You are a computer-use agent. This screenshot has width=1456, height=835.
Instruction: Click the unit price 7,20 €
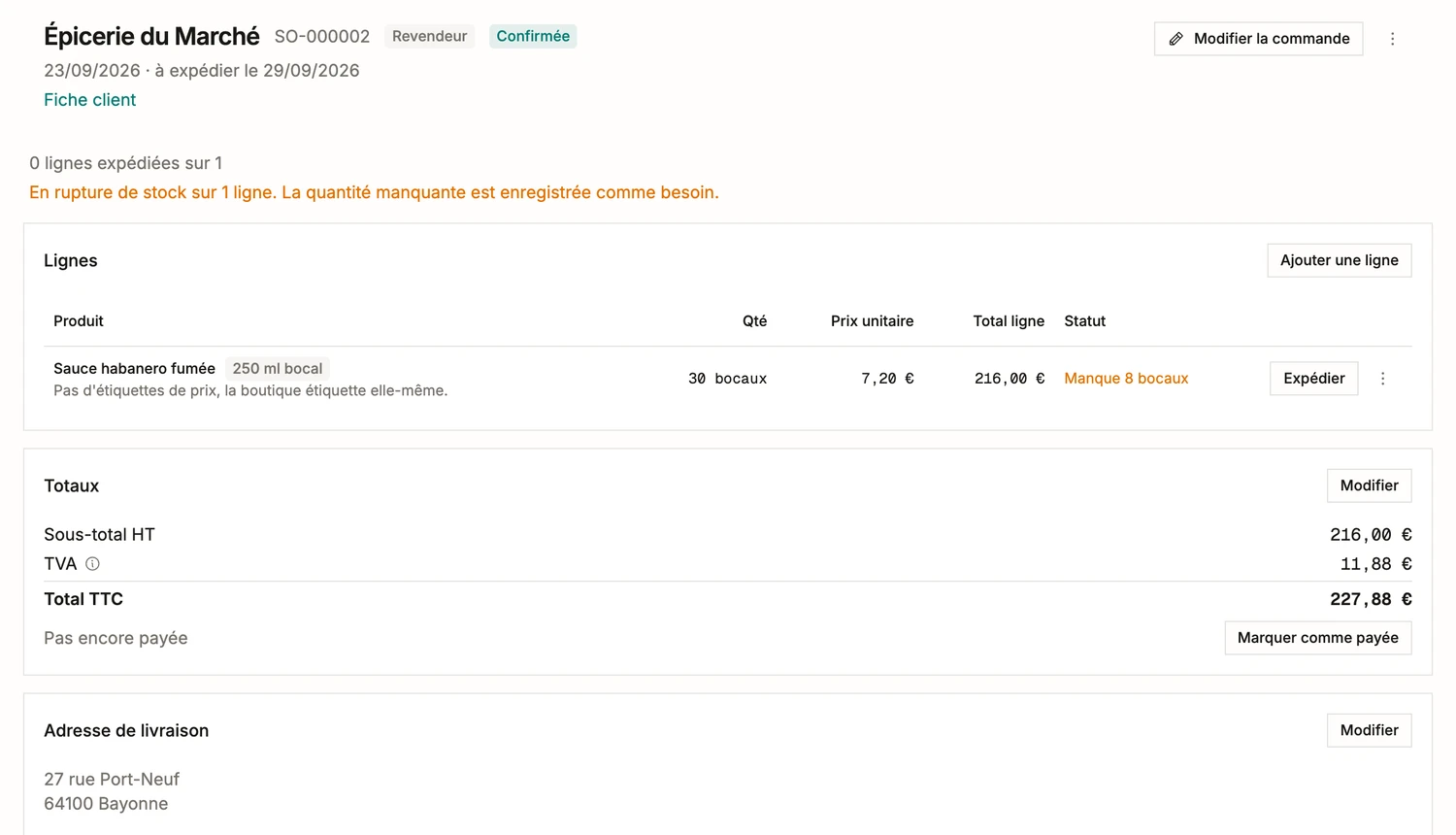[887, 379]
